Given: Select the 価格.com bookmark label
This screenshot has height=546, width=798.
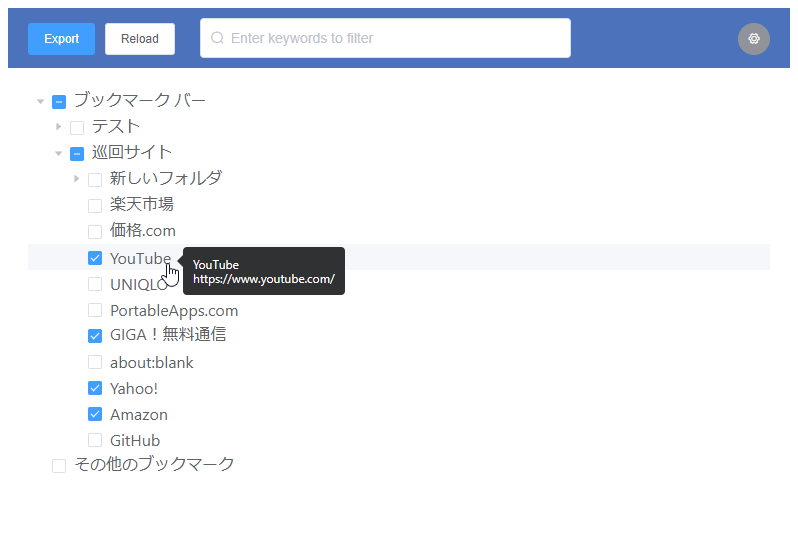Looking at the screenshot, I should point(142,230).
